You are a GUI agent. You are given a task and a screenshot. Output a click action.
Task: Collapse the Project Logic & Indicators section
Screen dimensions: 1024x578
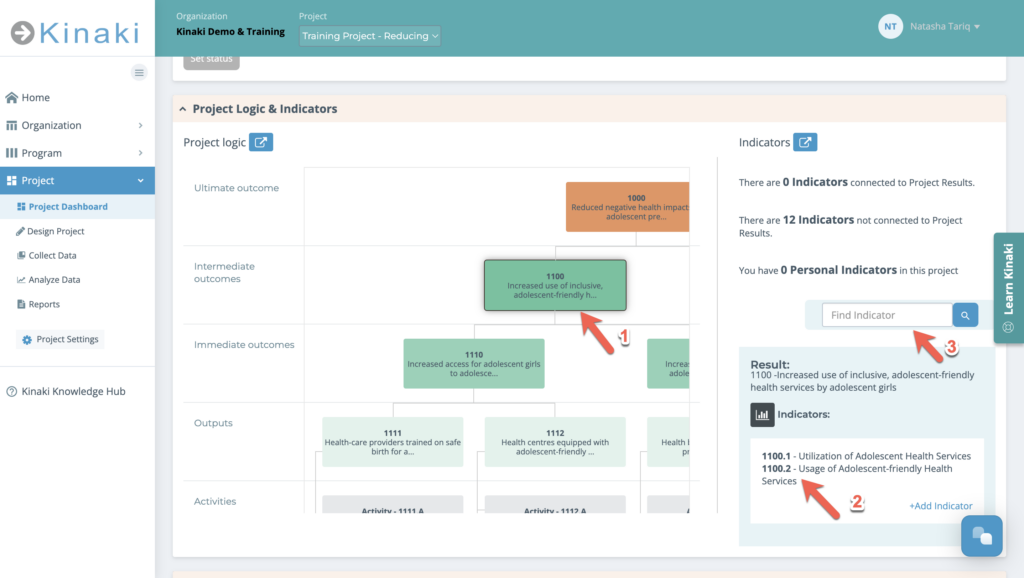pyautogui.click(x=183, y=109)
